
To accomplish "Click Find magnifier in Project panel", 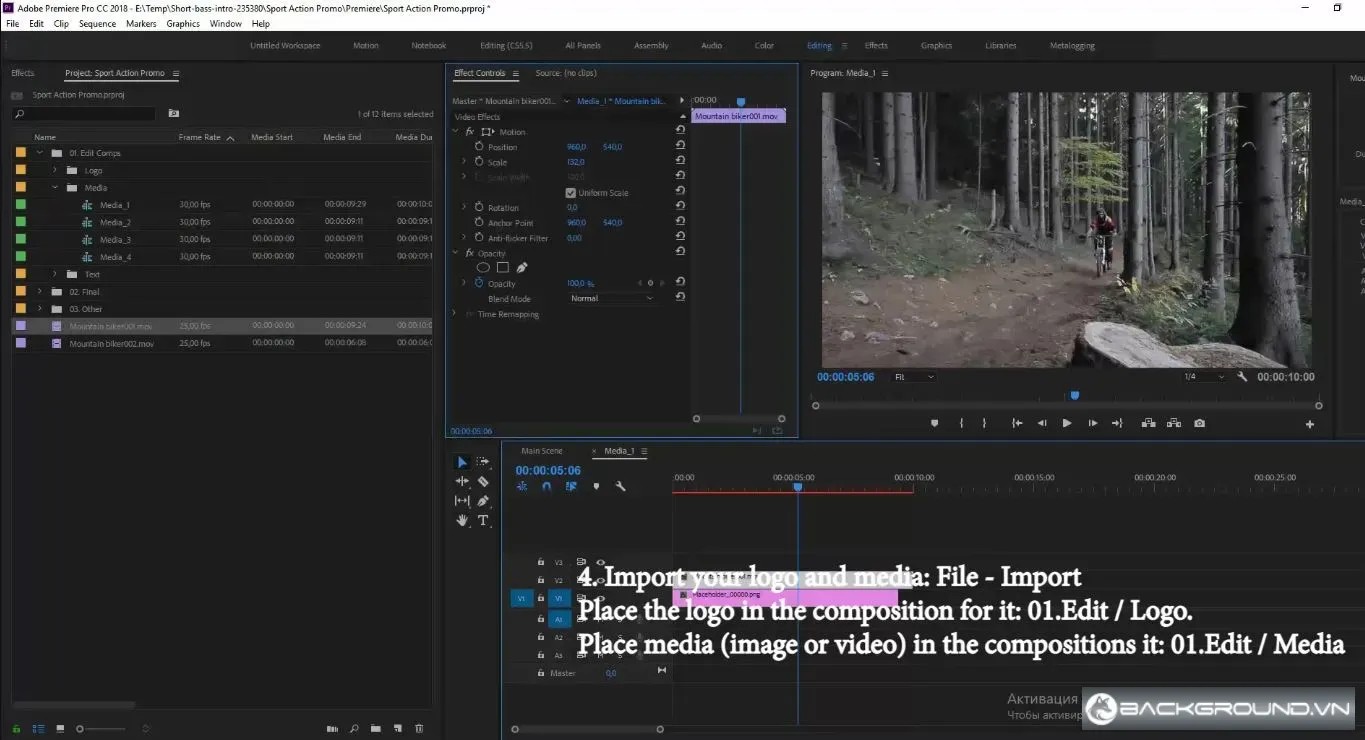I will (x=354, y=728).
